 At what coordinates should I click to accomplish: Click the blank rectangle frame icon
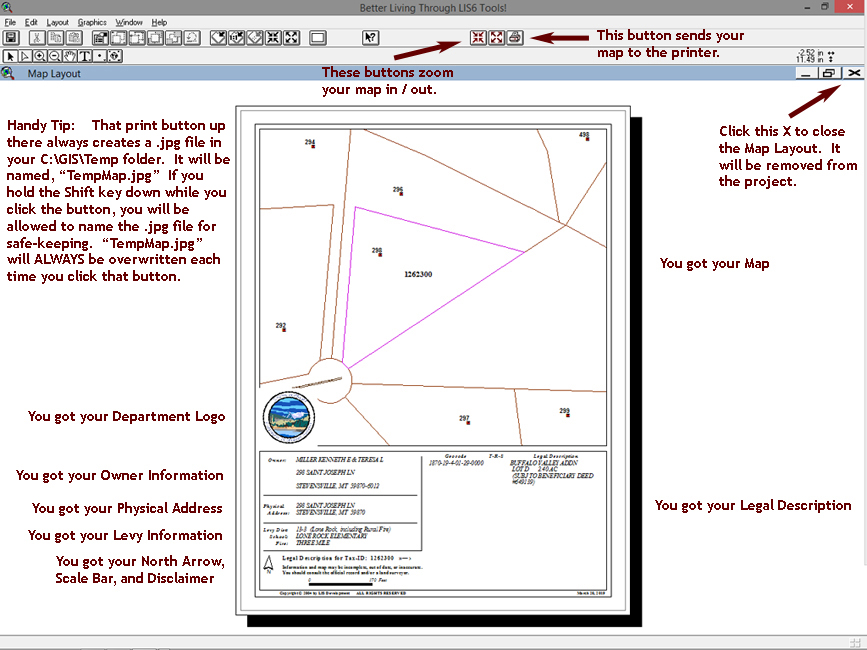[x=318, y=38]
